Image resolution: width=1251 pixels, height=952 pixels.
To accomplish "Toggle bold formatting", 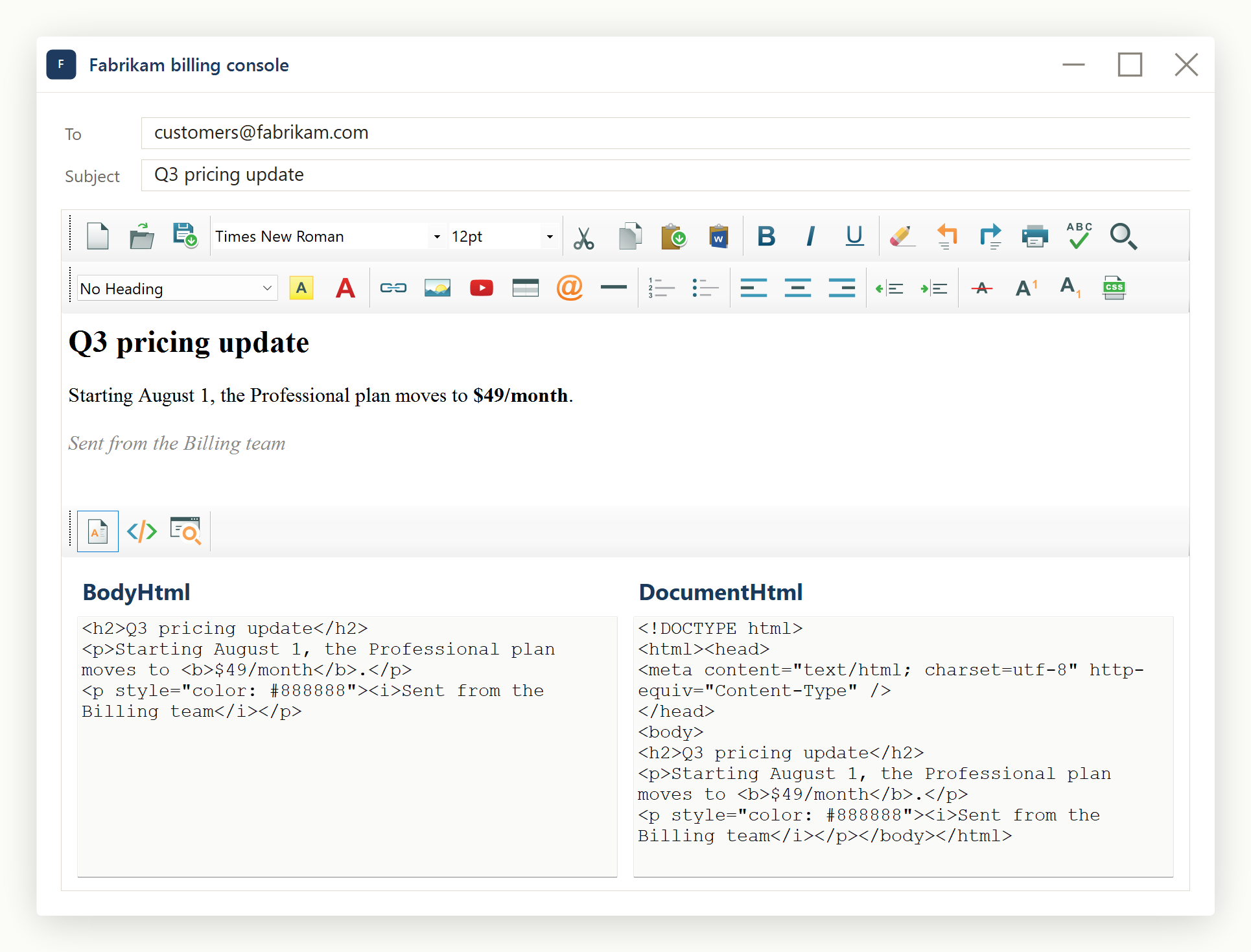I will [766, 237].
